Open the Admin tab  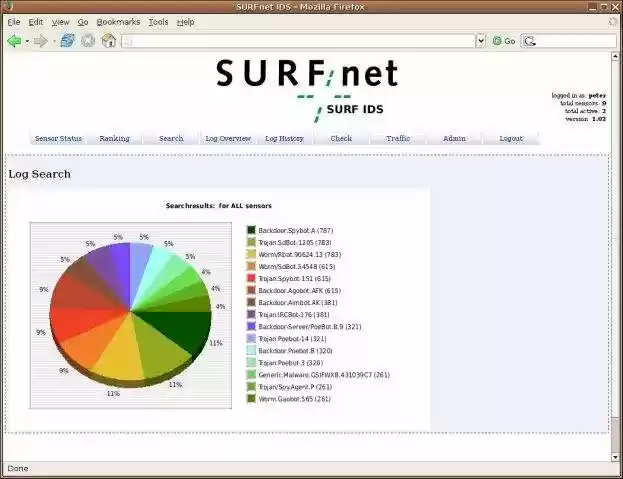click(455, 138)
